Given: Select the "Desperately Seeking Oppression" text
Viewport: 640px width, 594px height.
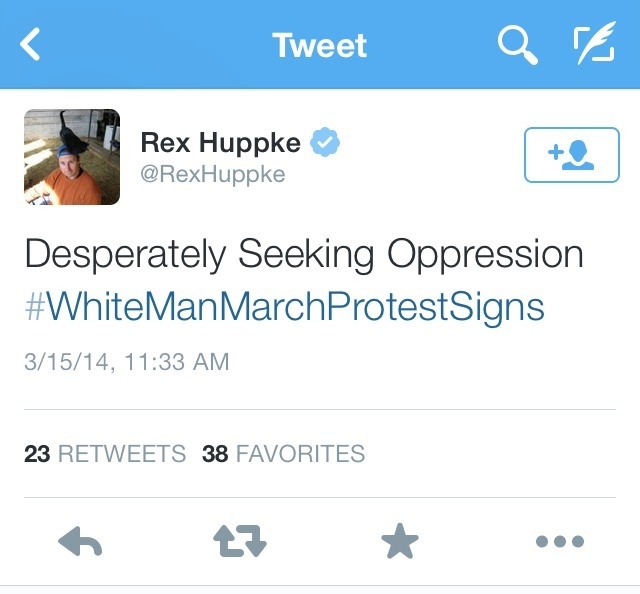Looking at the screenshot, I should [303, 254].
